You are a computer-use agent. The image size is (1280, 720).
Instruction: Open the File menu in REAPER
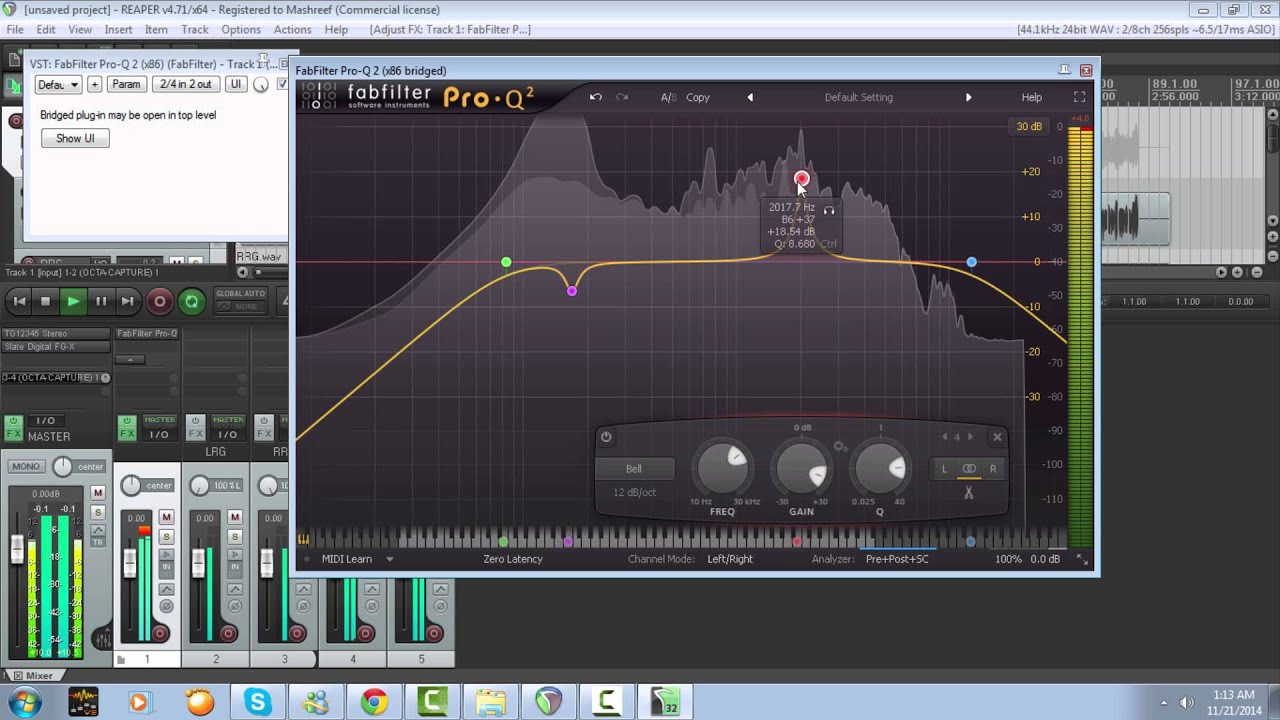pyautogui.click(x=15, y=30)
